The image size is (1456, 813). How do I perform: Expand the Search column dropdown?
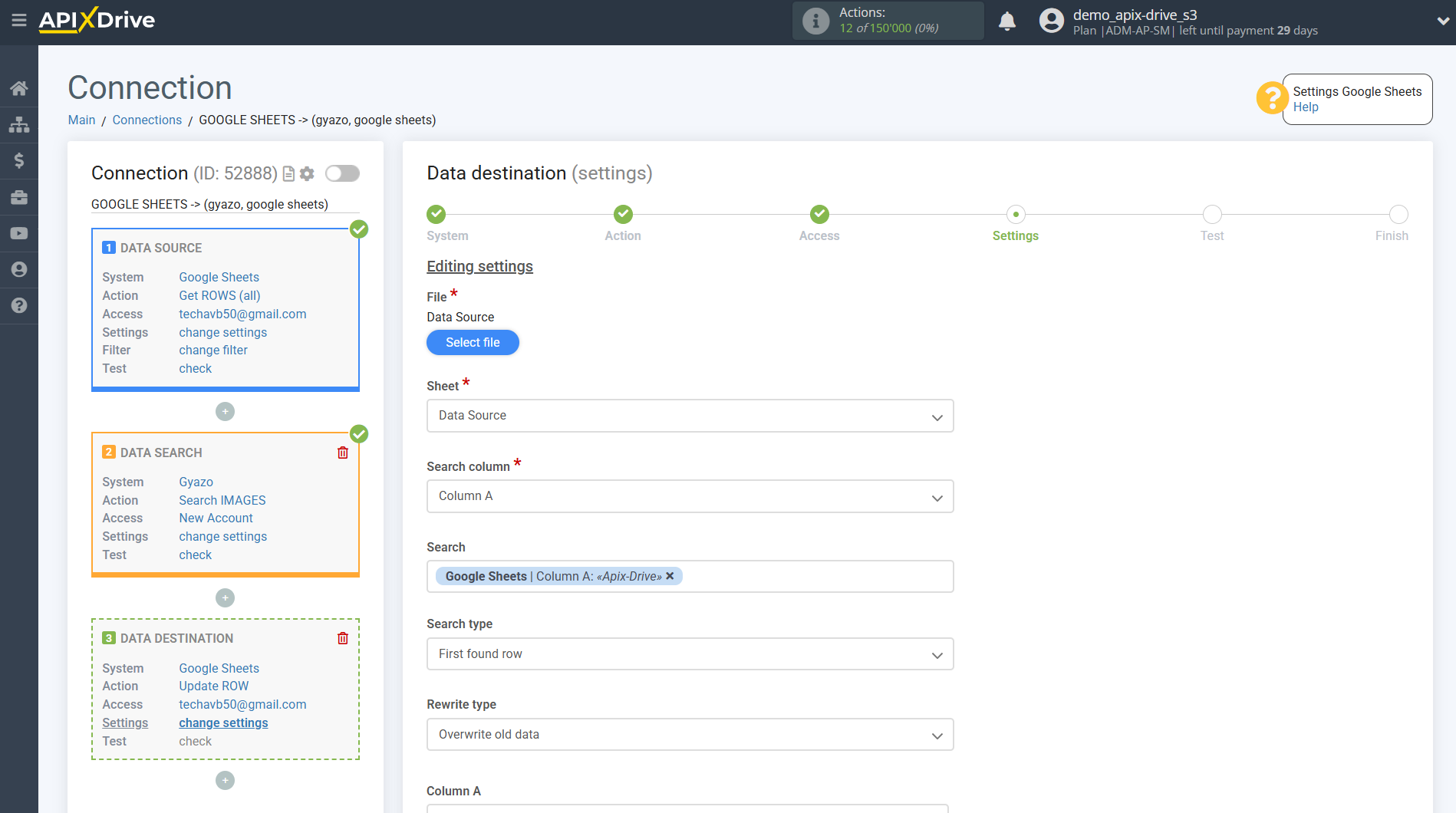(690, 496)
